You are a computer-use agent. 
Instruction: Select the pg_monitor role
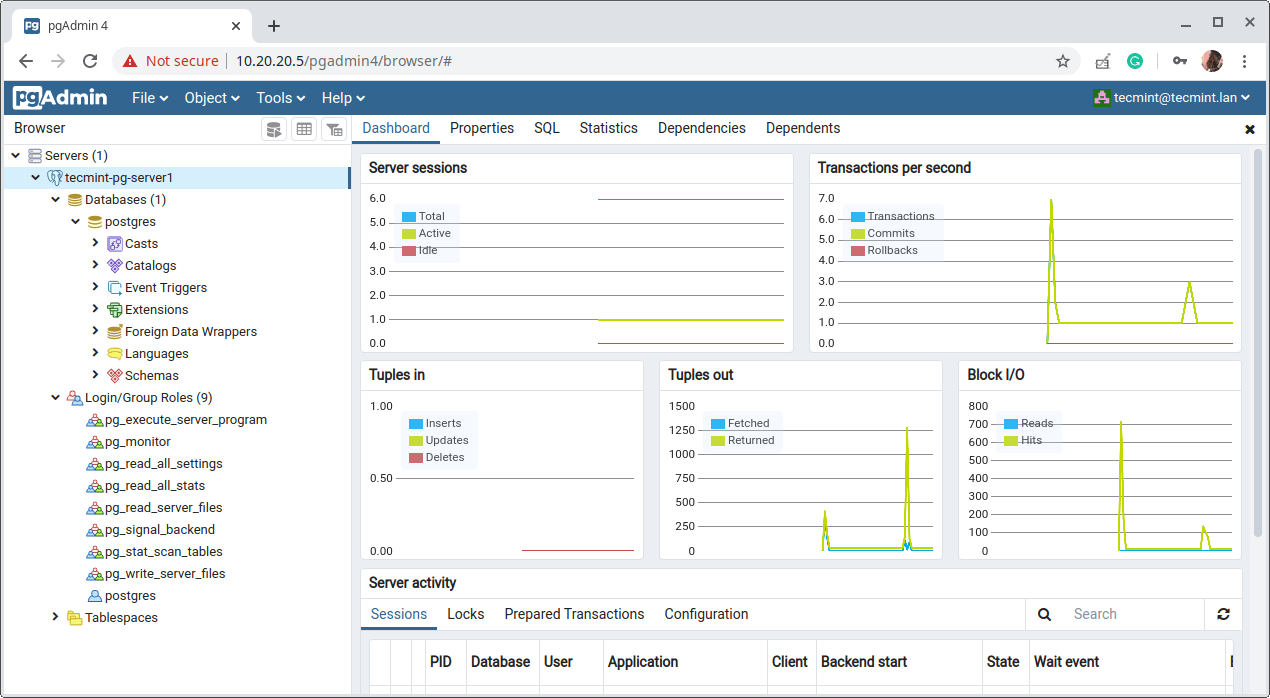[x=137, y=441]
